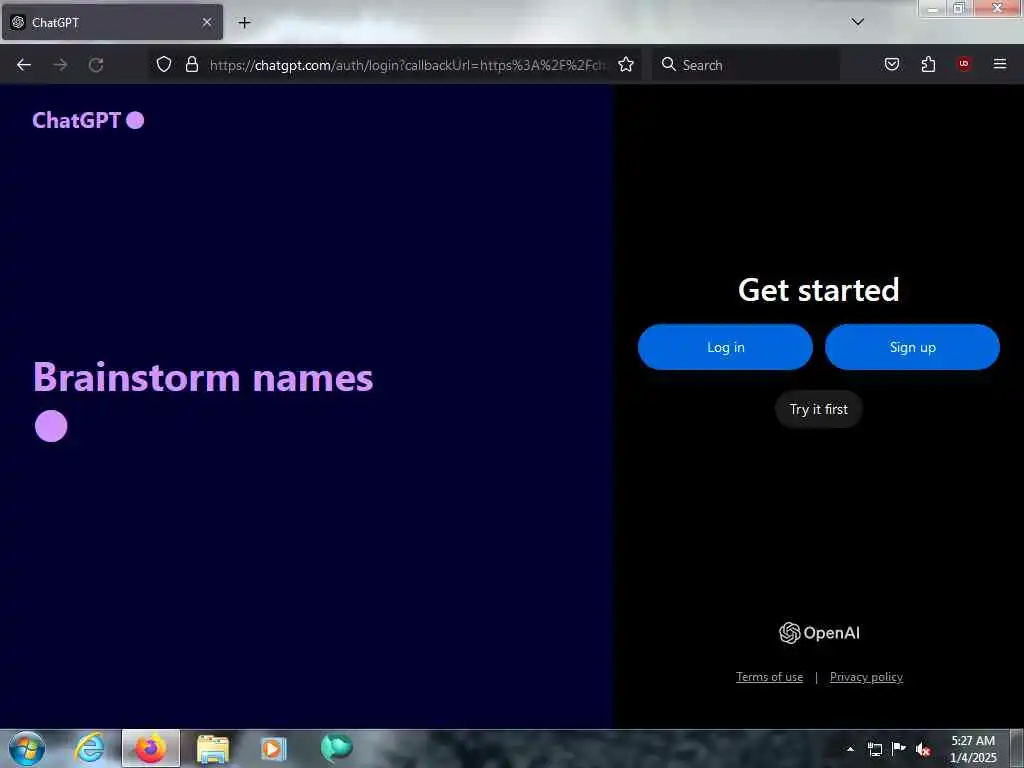Viewport: 1024px width, 768px height.
Task: Expand the list all tabs chevron
Action: 857,22
